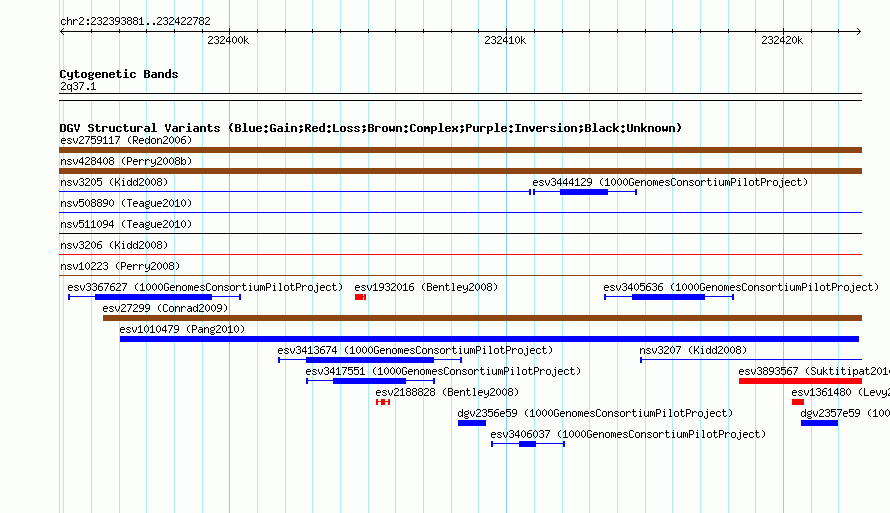Open dgv2356e59 variant label
The image size is (890, 513).
(595, 413)
